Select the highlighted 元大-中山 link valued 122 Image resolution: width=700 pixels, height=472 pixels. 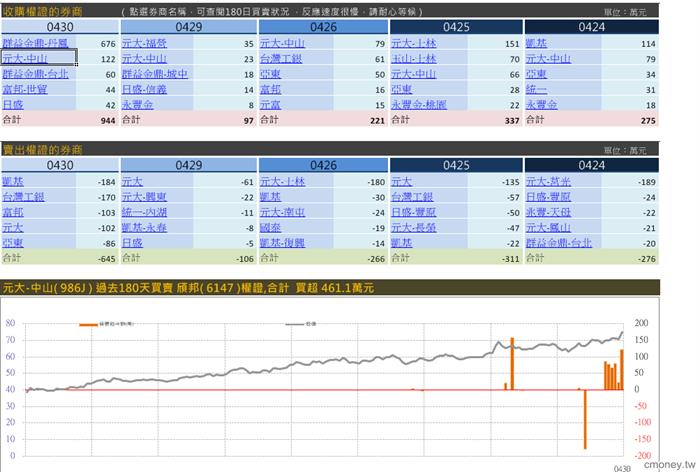25,58
